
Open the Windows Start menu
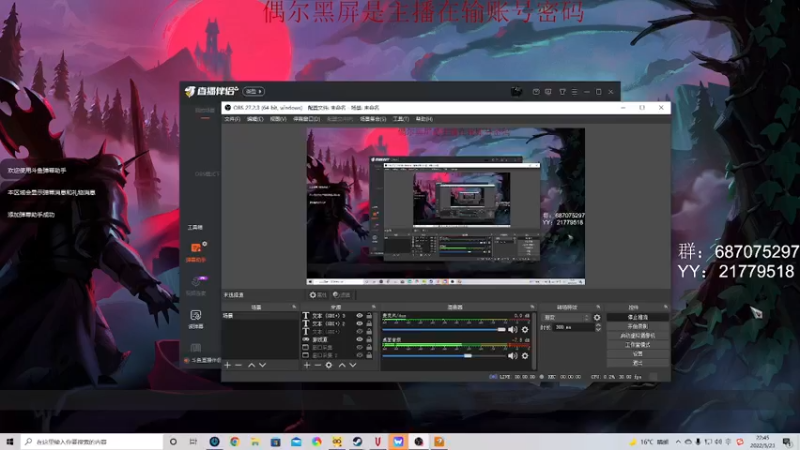pyautogui.click(x=9, y=442)
